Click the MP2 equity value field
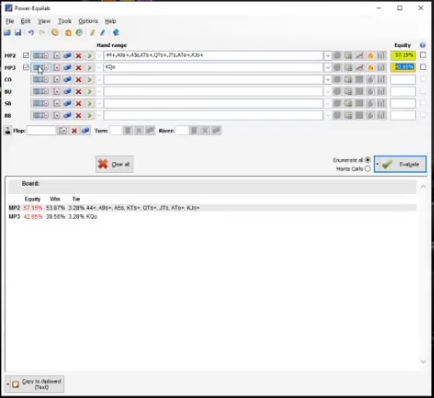 point(403,55)
